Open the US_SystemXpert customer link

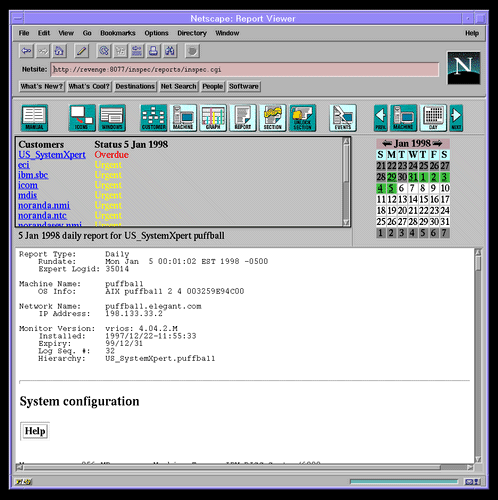point(52,155)
